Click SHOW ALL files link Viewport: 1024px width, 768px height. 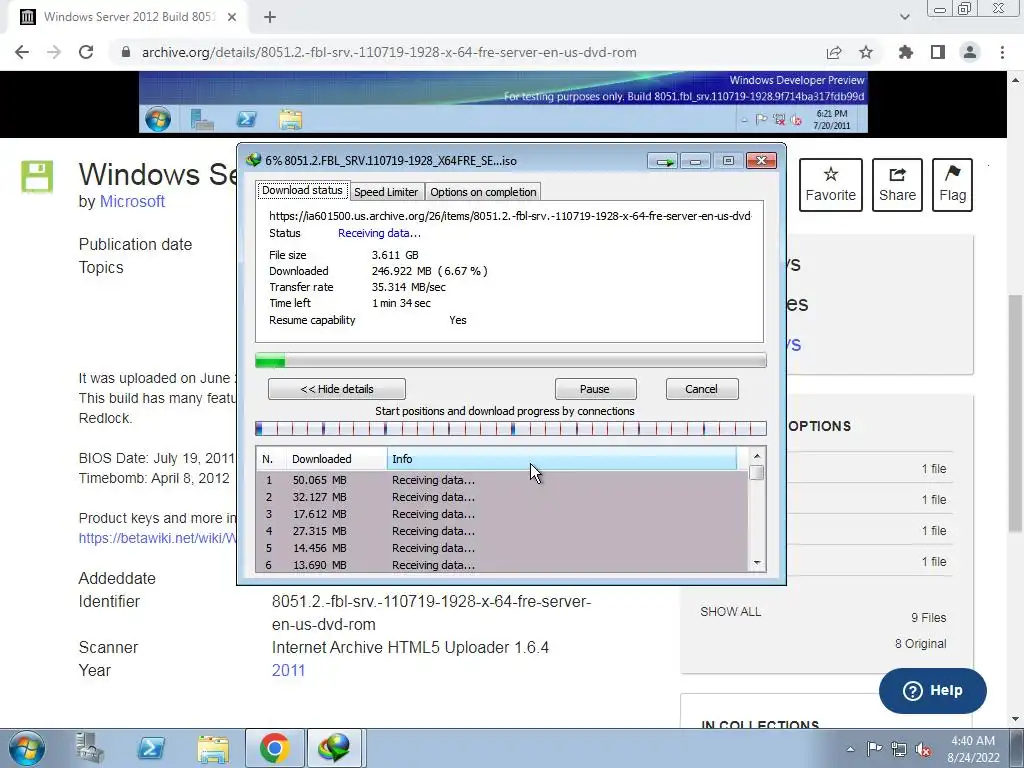[x=730, y=612]
